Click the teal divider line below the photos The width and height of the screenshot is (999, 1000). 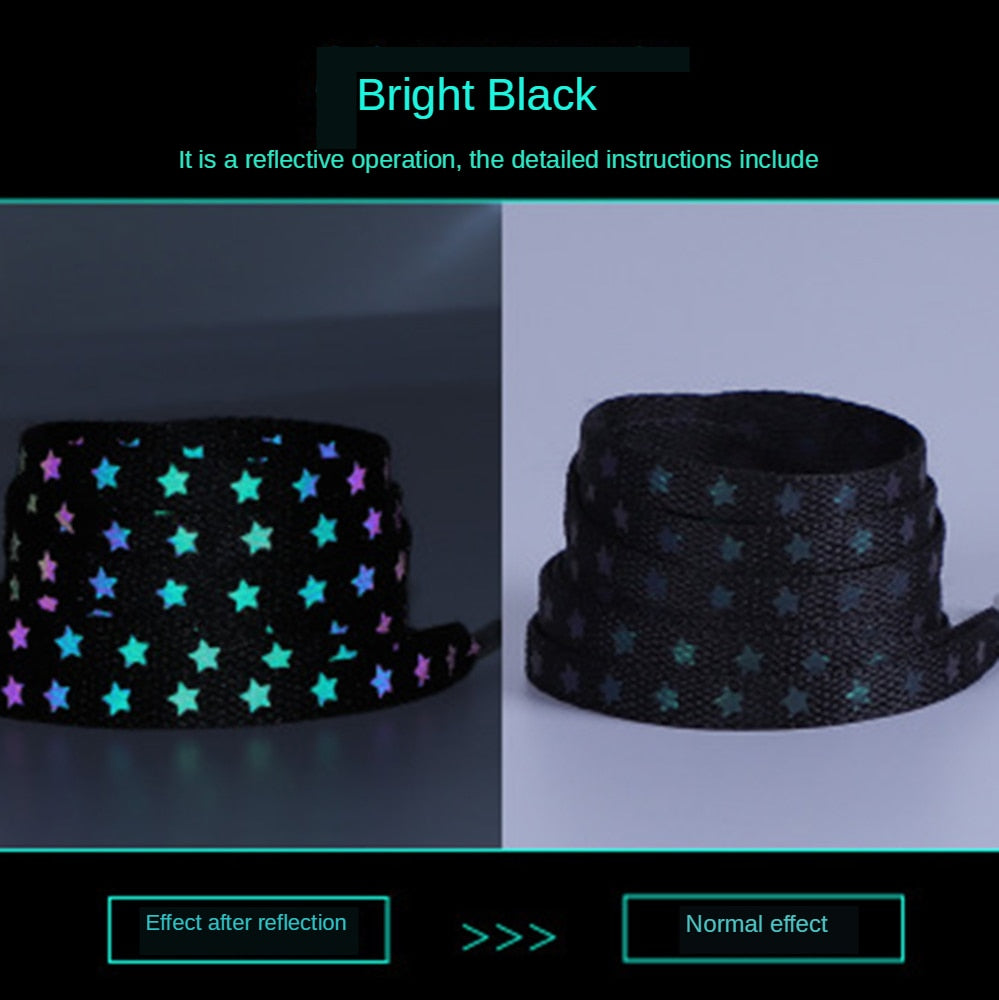pos(500,850)
